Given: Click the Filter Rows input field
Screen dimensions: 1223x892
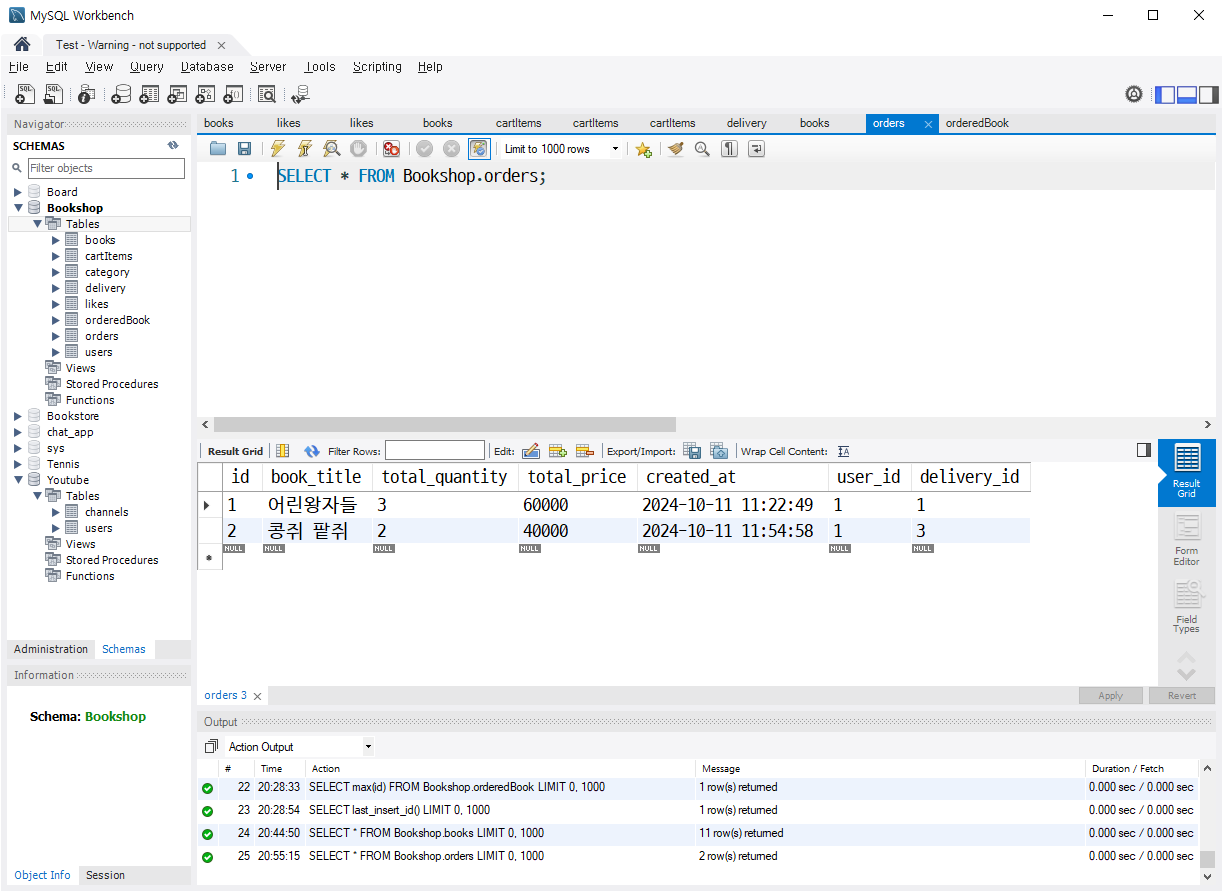Looking at the screenshot, I should click(435, 451).
